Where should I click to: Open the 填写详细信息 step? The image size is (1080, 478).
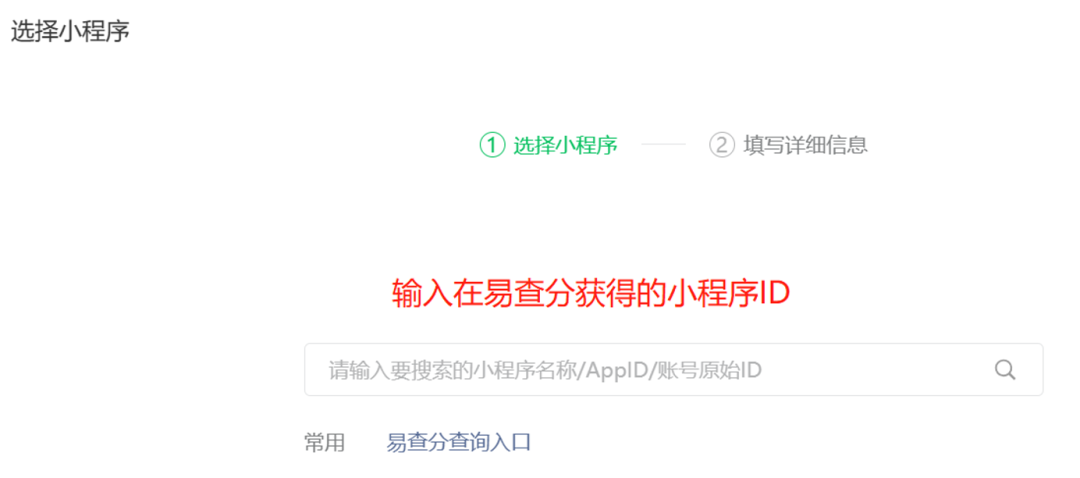(x=805, y=145)
